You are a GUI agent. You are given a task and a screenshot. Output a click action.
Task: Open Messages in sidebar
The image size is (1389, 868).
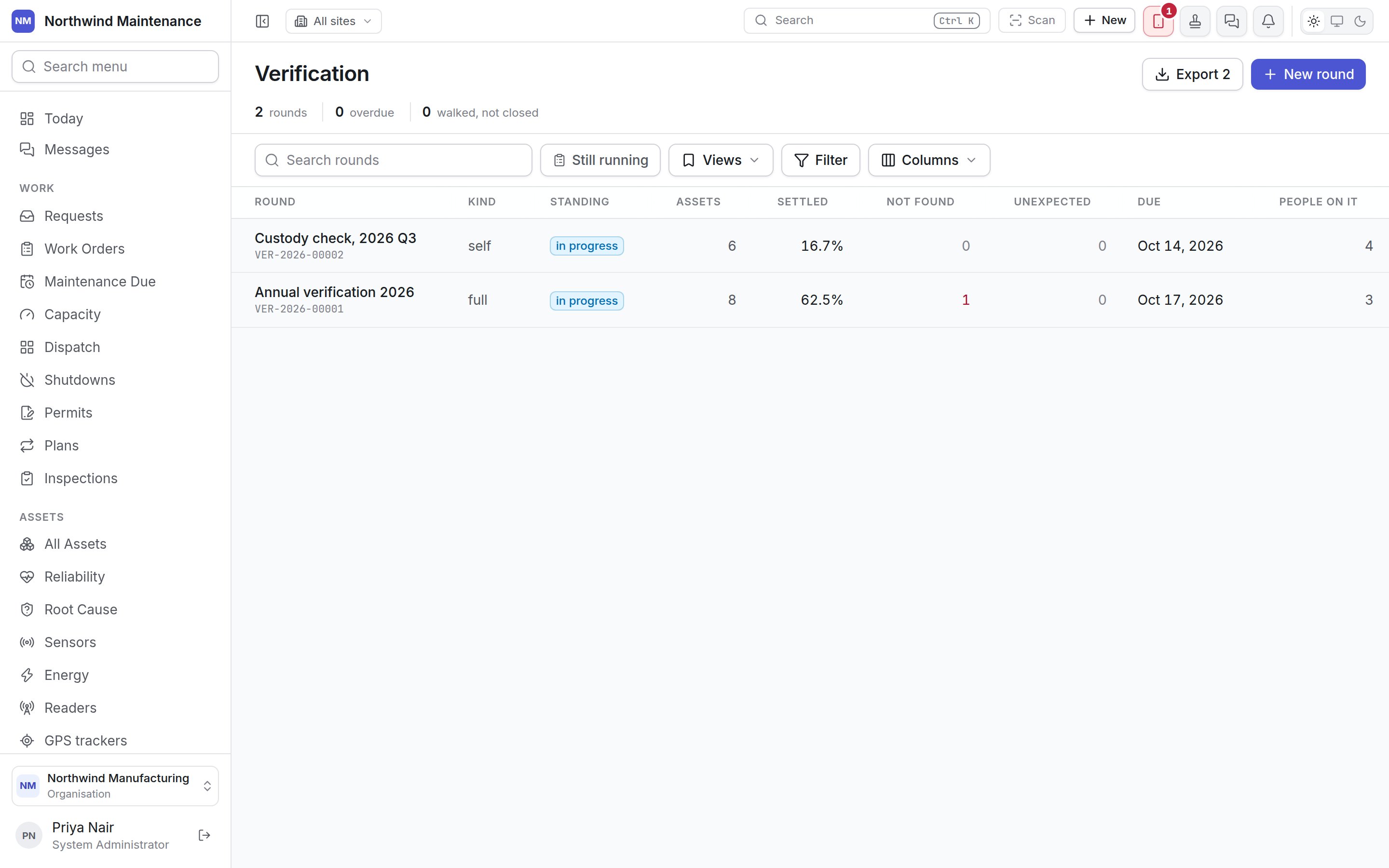coord(115,149)
